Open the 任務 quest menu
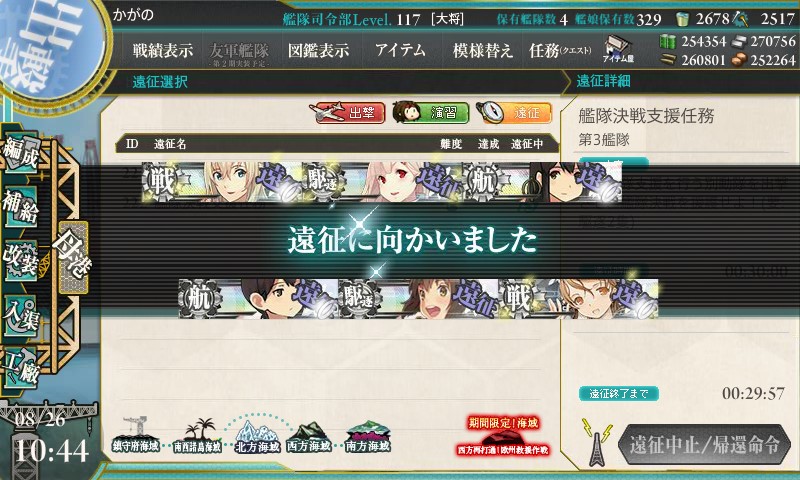This screenshot has width=800, height=480. click(560, 50)
